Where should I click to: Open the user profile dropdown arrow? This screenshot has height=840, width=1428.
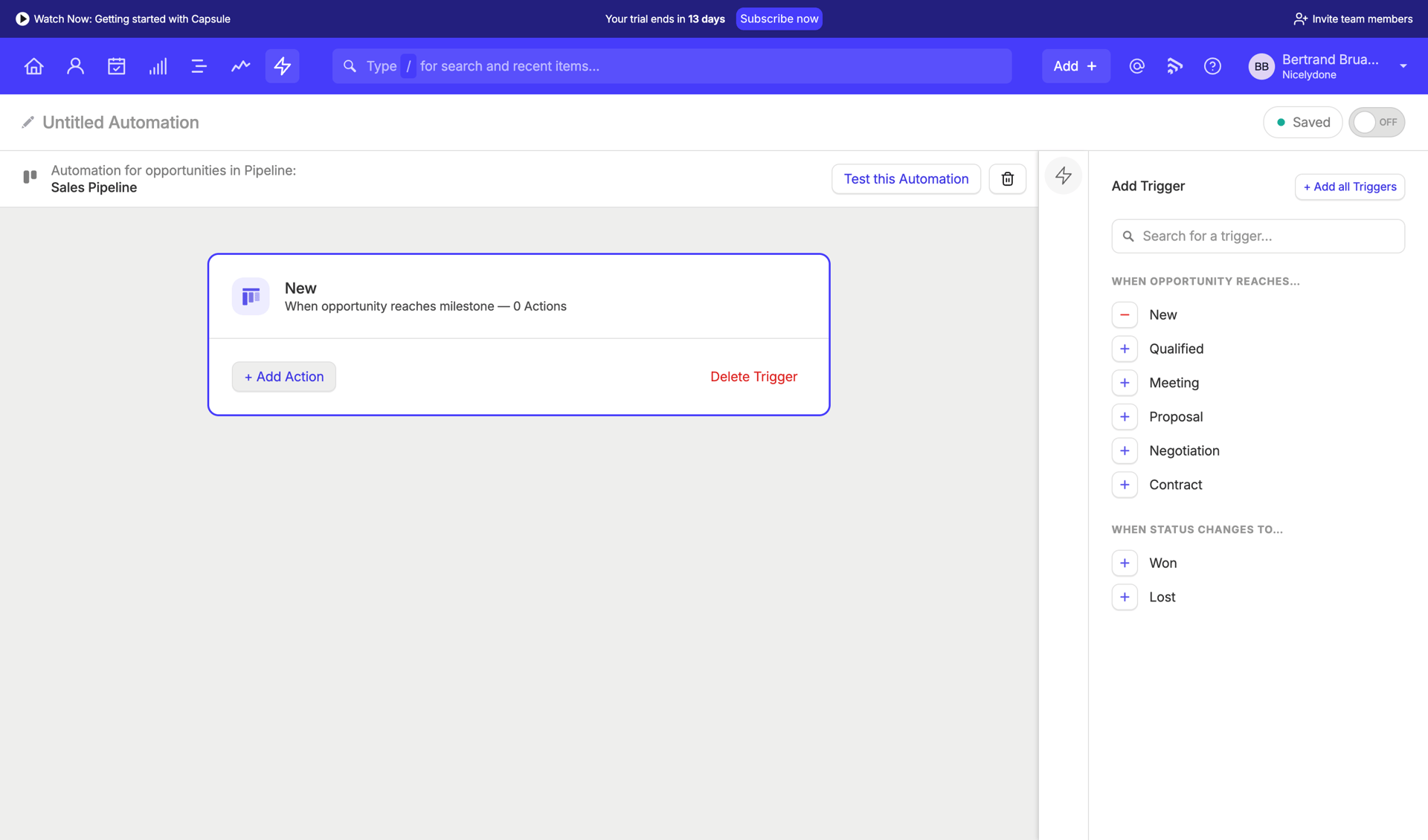pyautogui.click(x=1404, y=66)
